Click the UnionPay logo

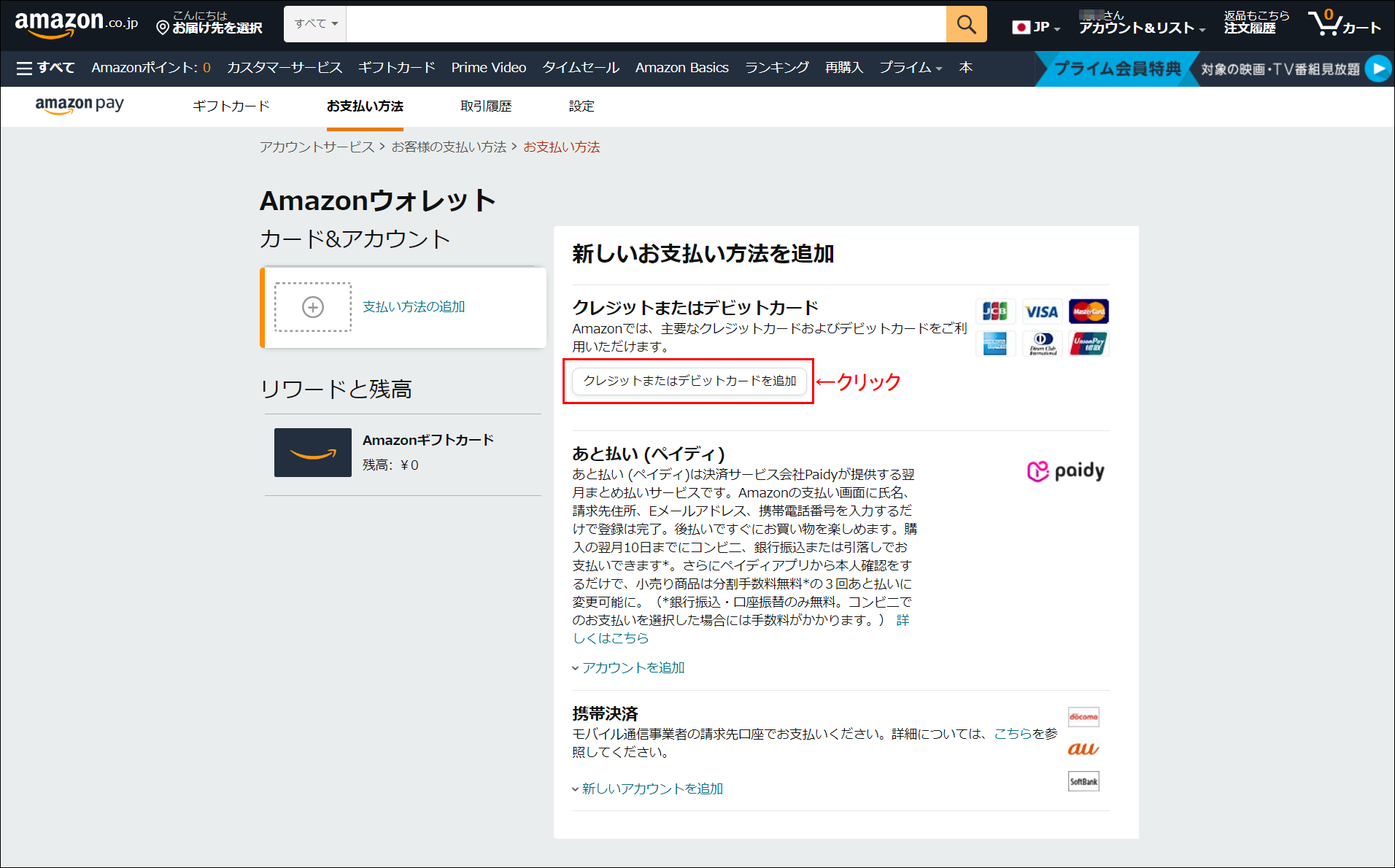point(1089,344)
